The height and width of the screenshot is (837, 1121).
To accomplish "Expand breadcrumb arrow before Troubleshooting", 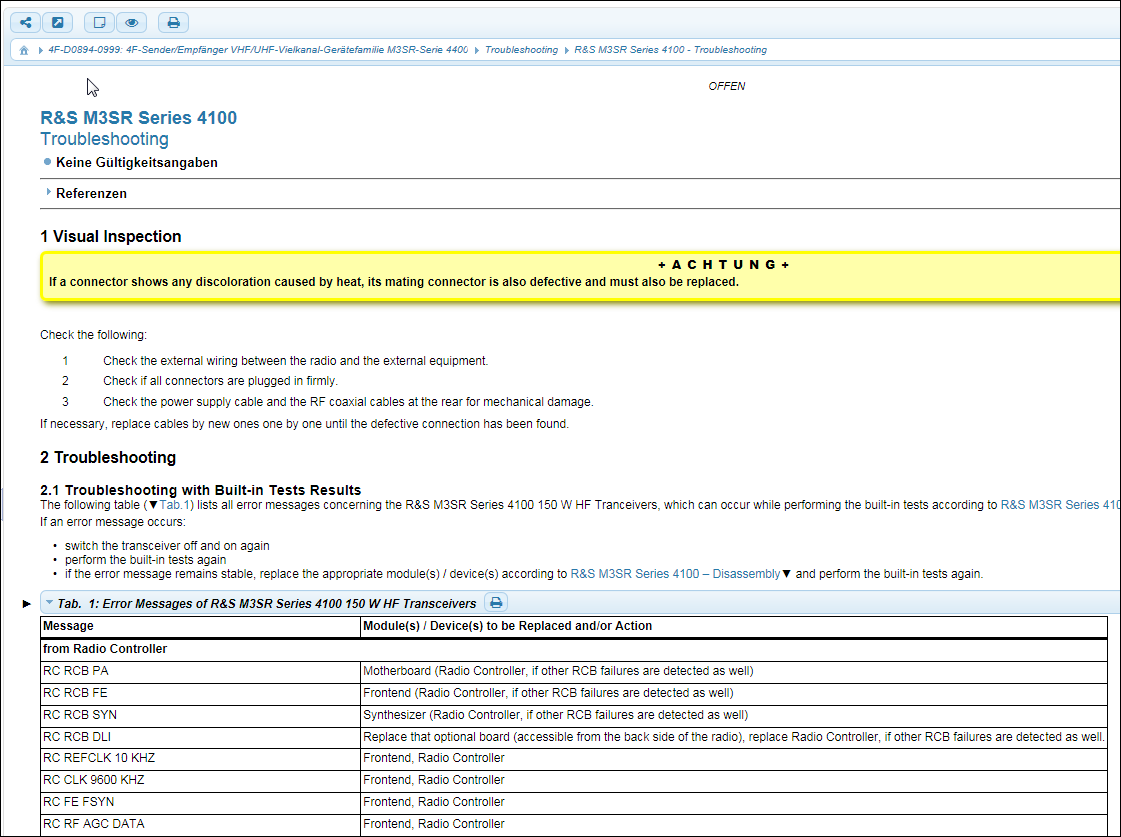I will pos(477,50).
